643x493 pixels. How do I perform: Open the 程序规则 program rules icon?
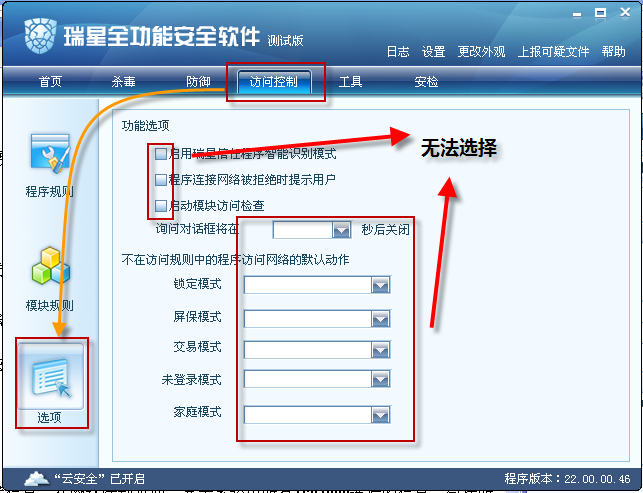(x=50, y=153)
